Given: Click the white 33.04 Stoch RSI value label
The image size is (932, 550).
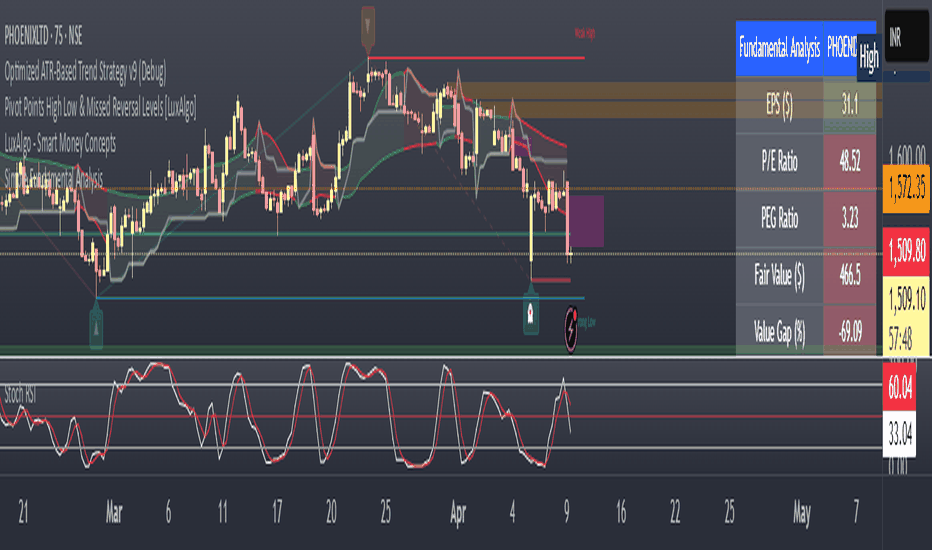Looking at the screenshot, I should coord(900,434).
